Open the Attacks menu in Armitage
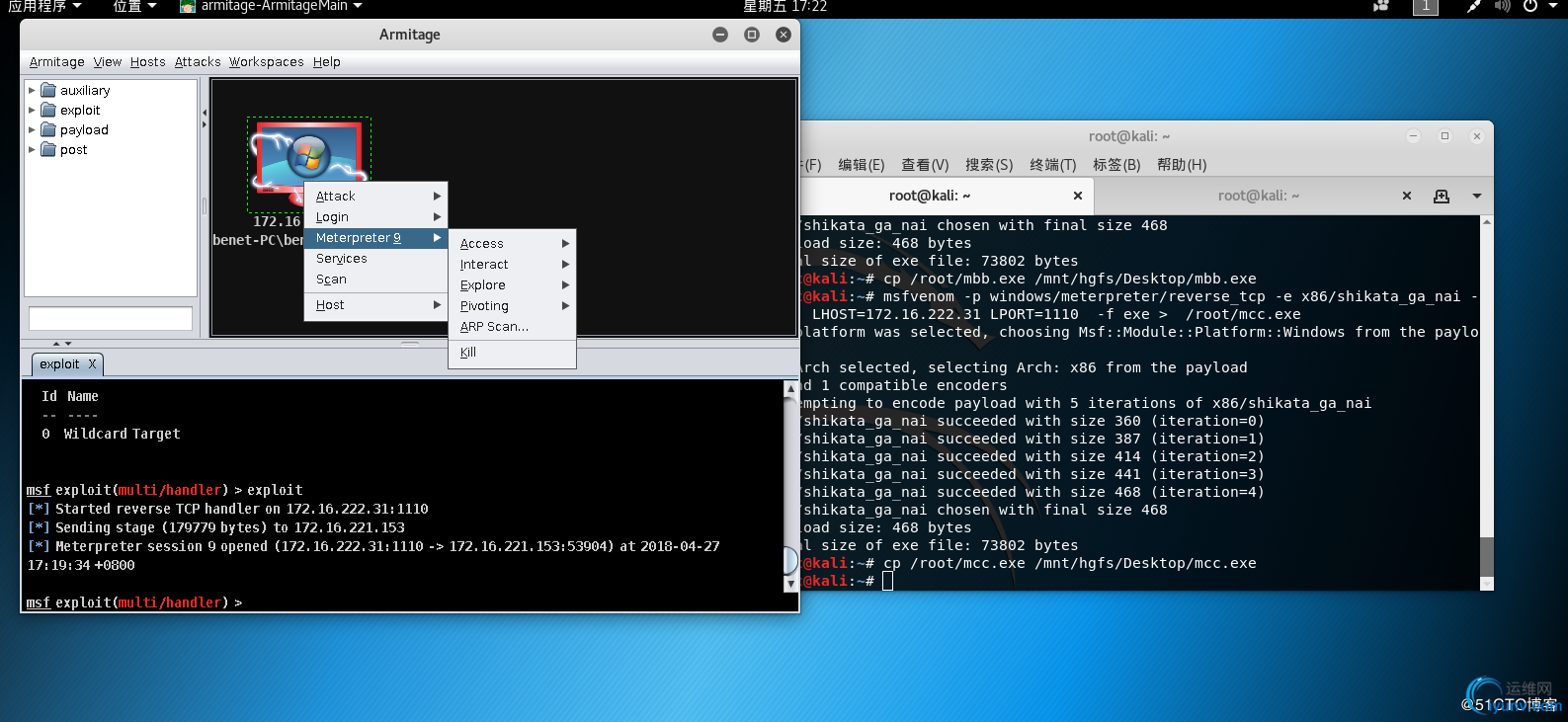1568x722 pixels. pos(198,61)
